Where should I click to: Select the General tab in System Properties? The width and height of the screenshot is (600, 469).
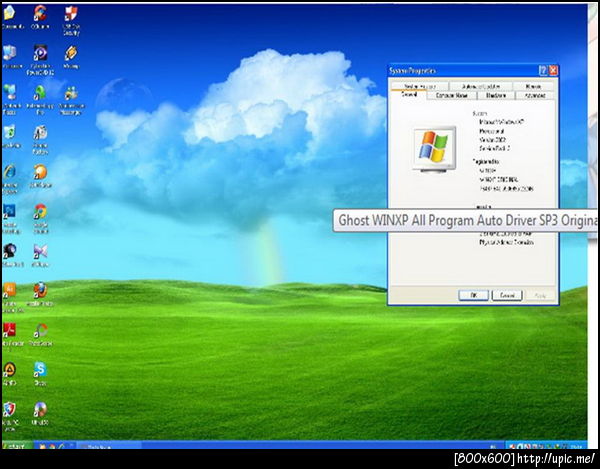pos(409,95)
